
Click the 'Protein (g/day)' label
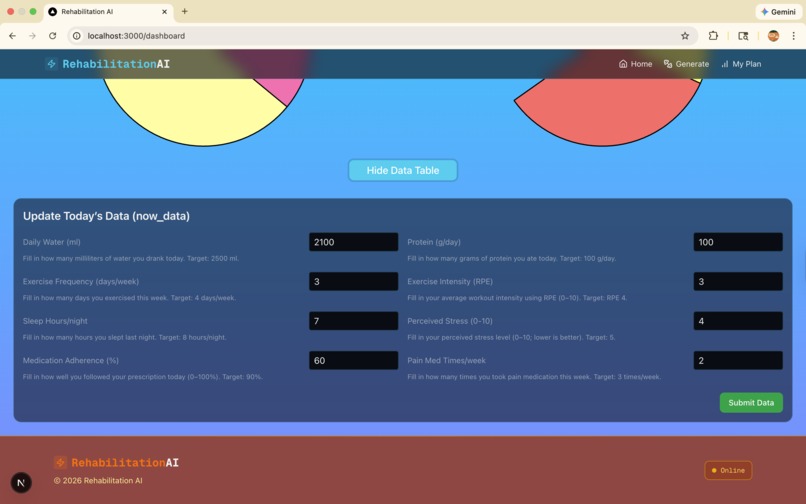(434, 242)
